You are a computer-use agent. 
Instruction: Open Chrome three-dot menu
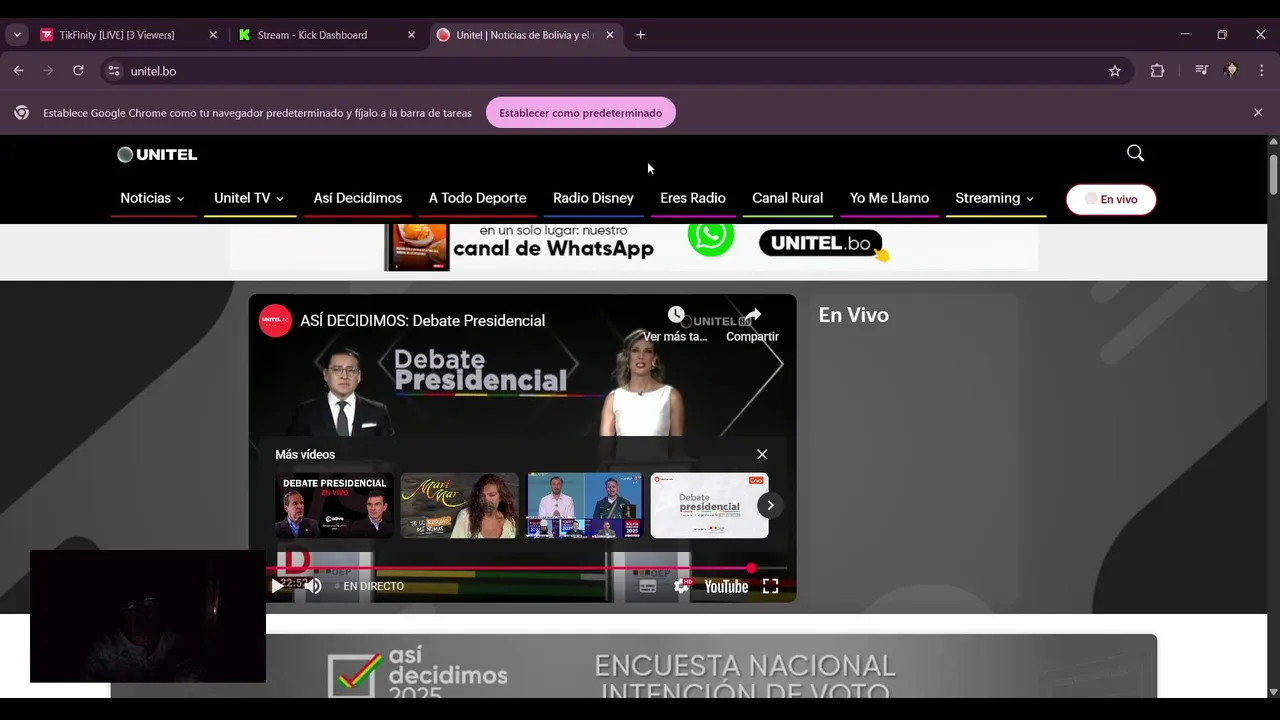click(1261, 71)
